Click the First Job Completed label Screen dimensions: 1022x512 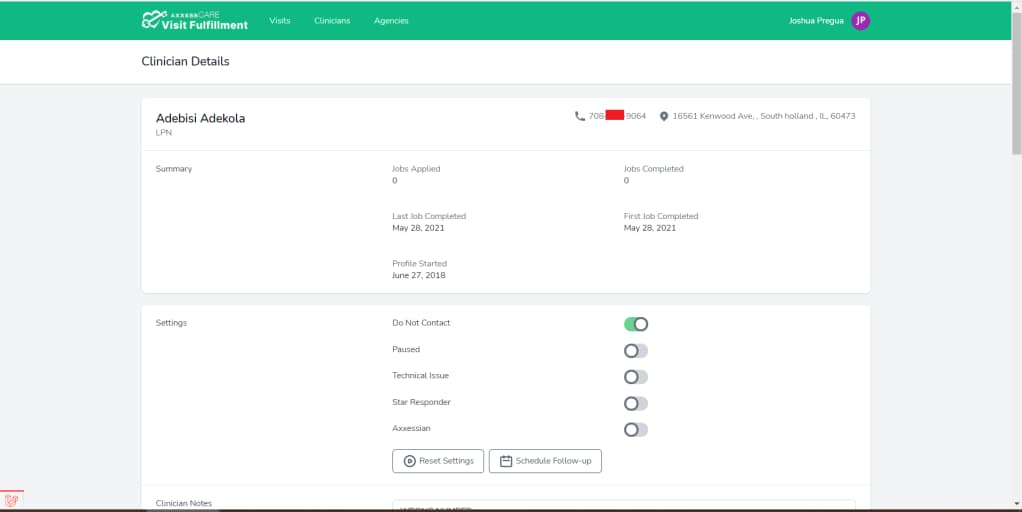coord(660,216)
